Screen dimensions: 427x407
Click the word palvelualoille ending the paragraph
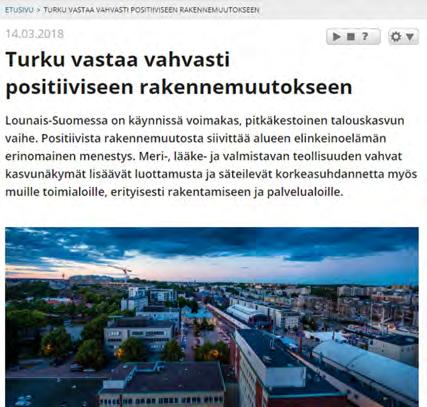(305, 192)
